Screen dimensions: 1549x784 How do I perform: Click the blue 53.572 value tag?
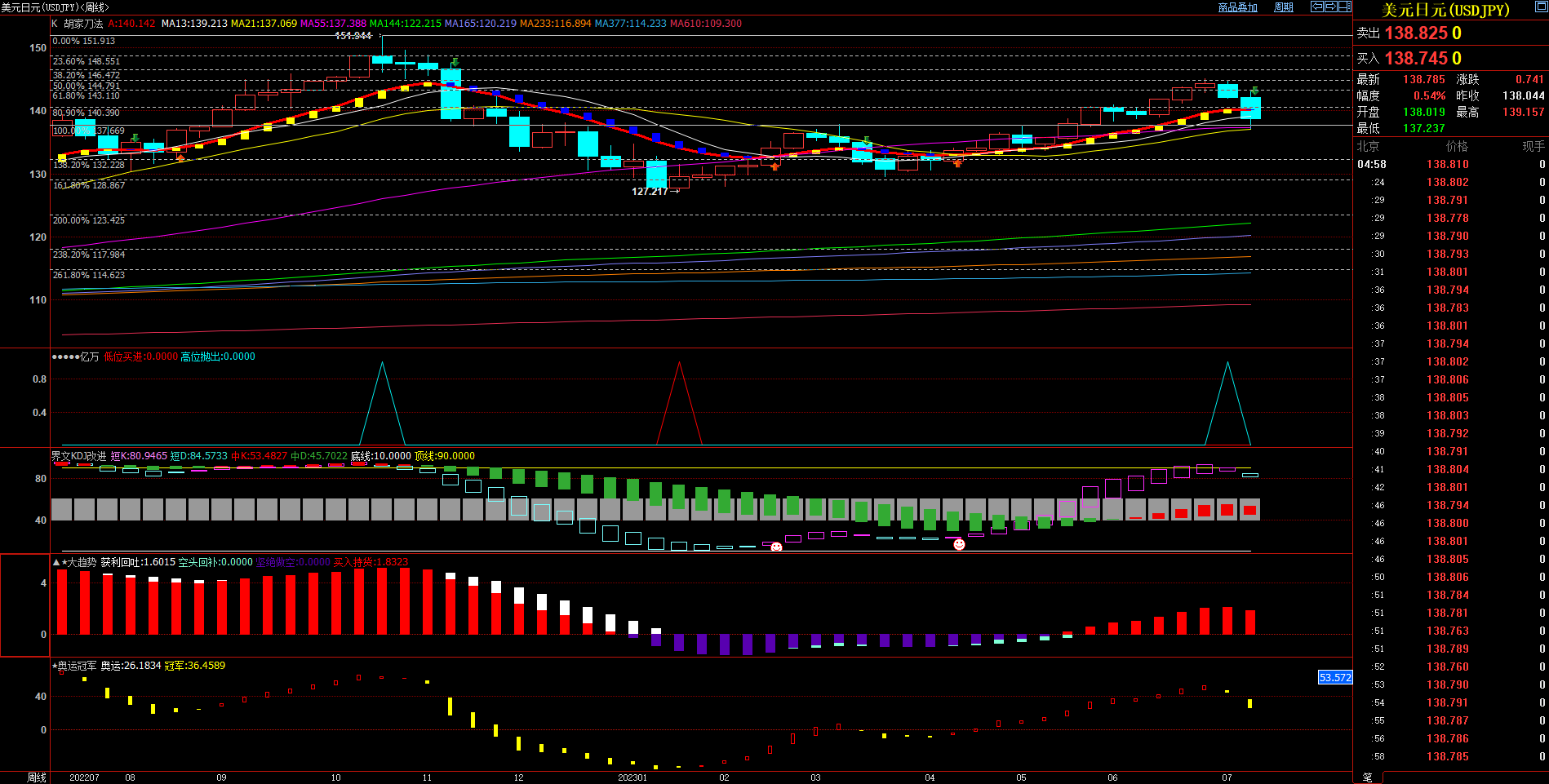tap(1335, 677)
